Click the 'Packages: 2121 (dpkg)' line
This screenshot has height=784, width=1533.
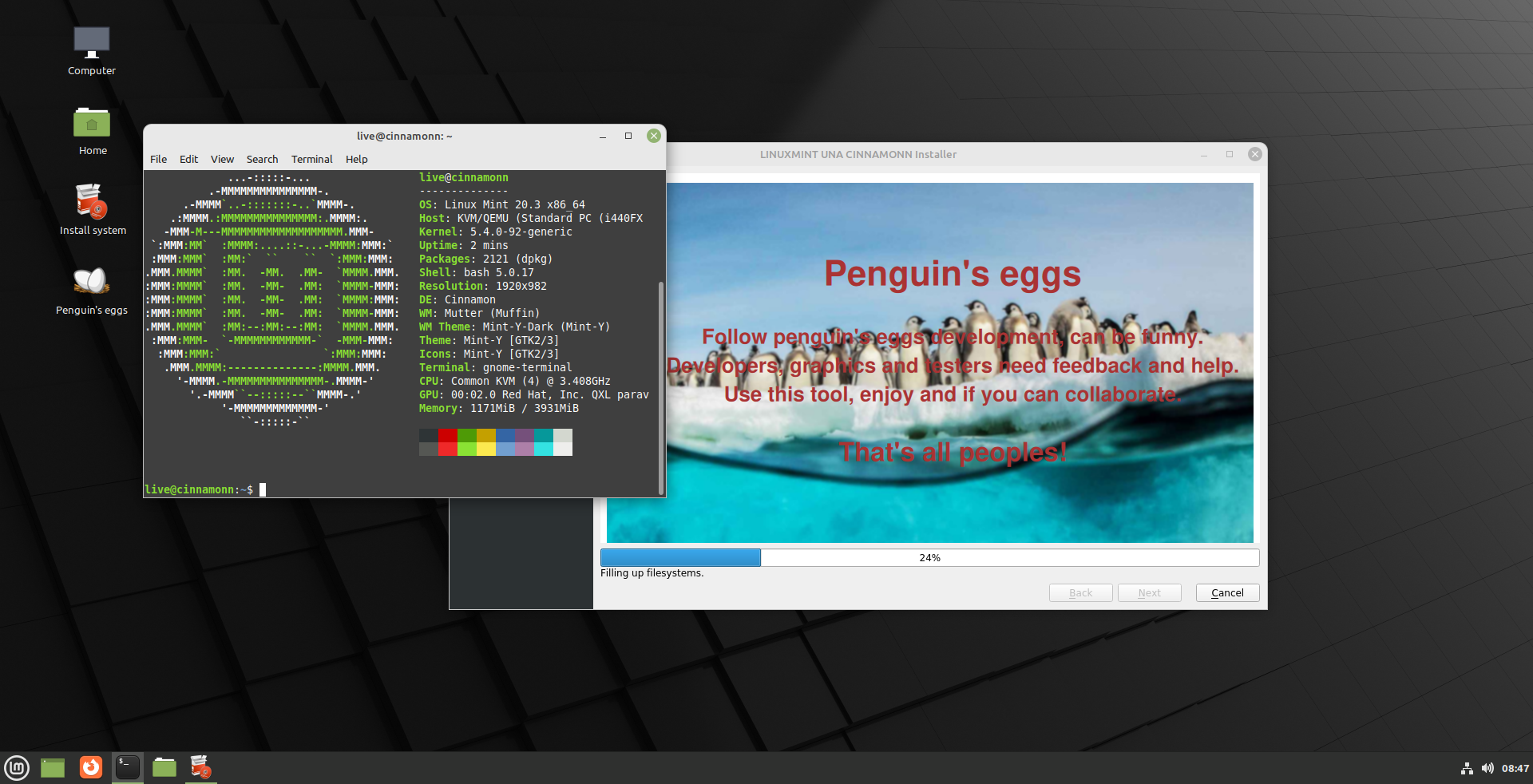tap(486, 259)
